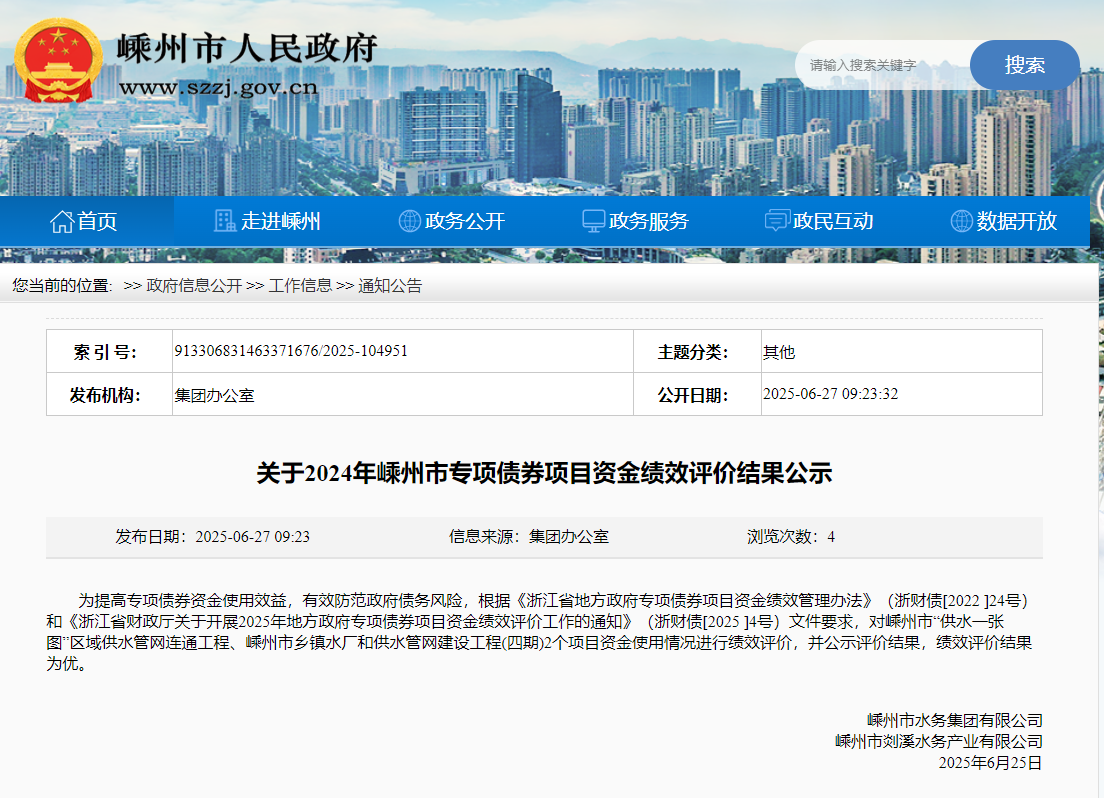1104x798 pixels.
Task: Click the chat icon beside 政民互动
Action: 777,221
